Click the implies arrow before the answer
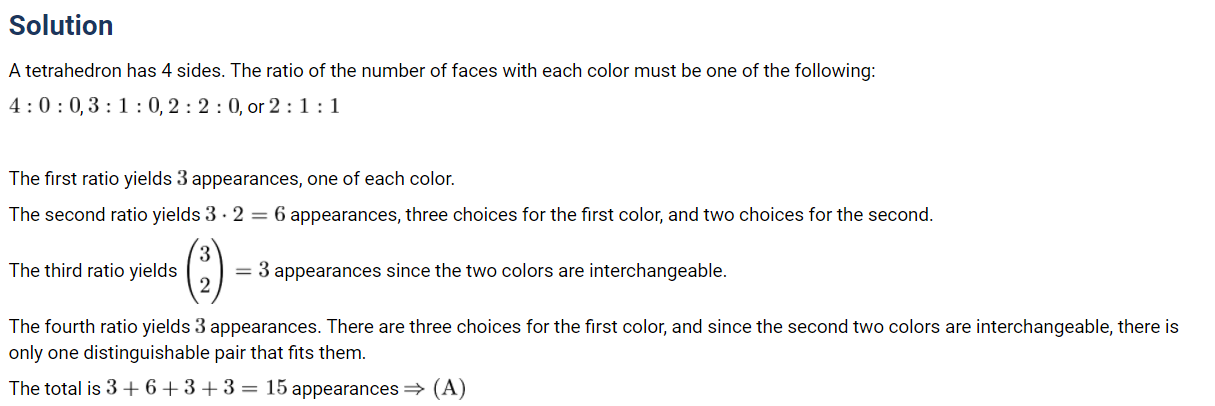This screenshot has height=406, width=1215. [415, 388]
